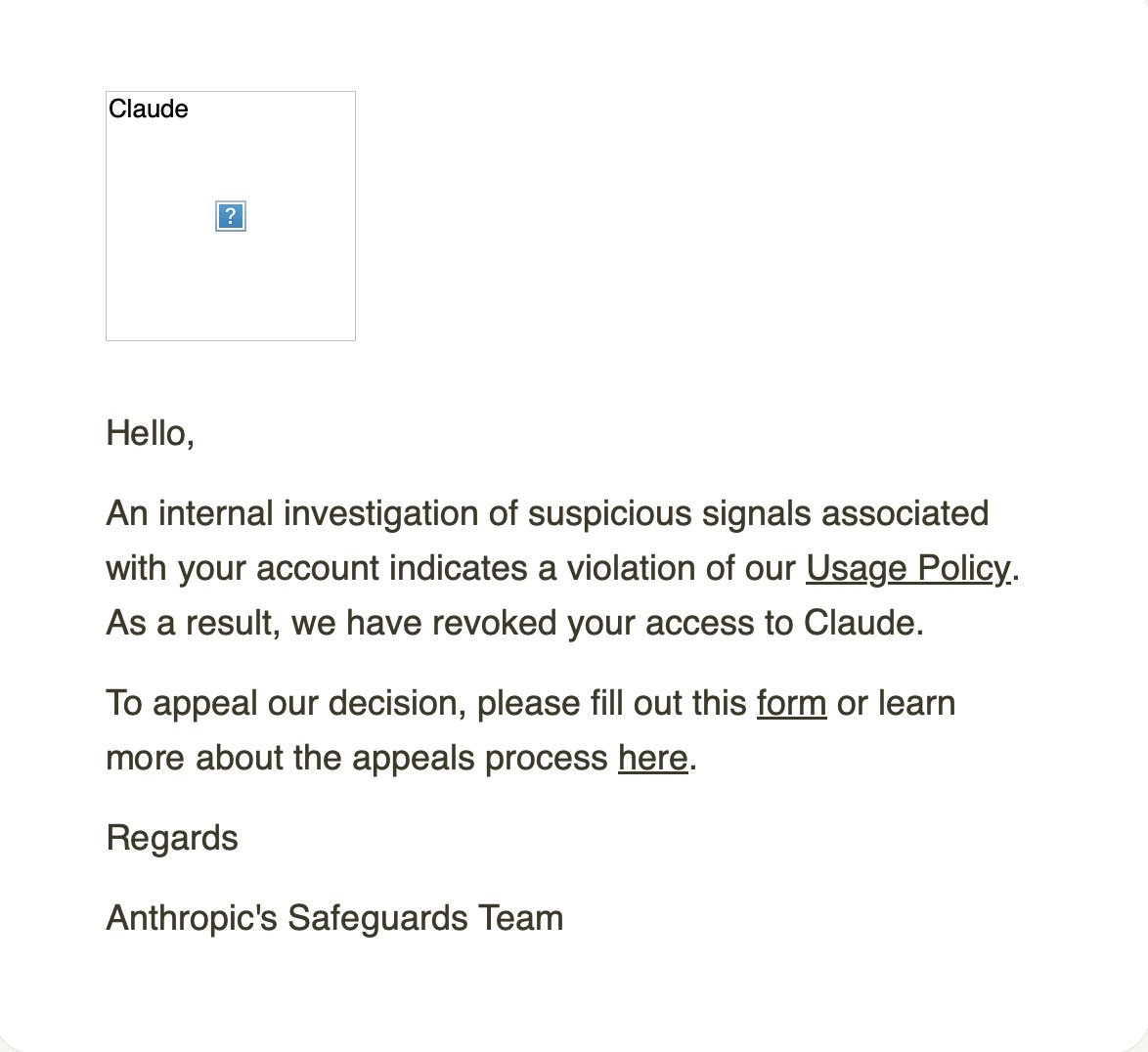Click the words "appeals process" before the here link
Viewport: 1148px width, 1052px height.
(479, 759)
